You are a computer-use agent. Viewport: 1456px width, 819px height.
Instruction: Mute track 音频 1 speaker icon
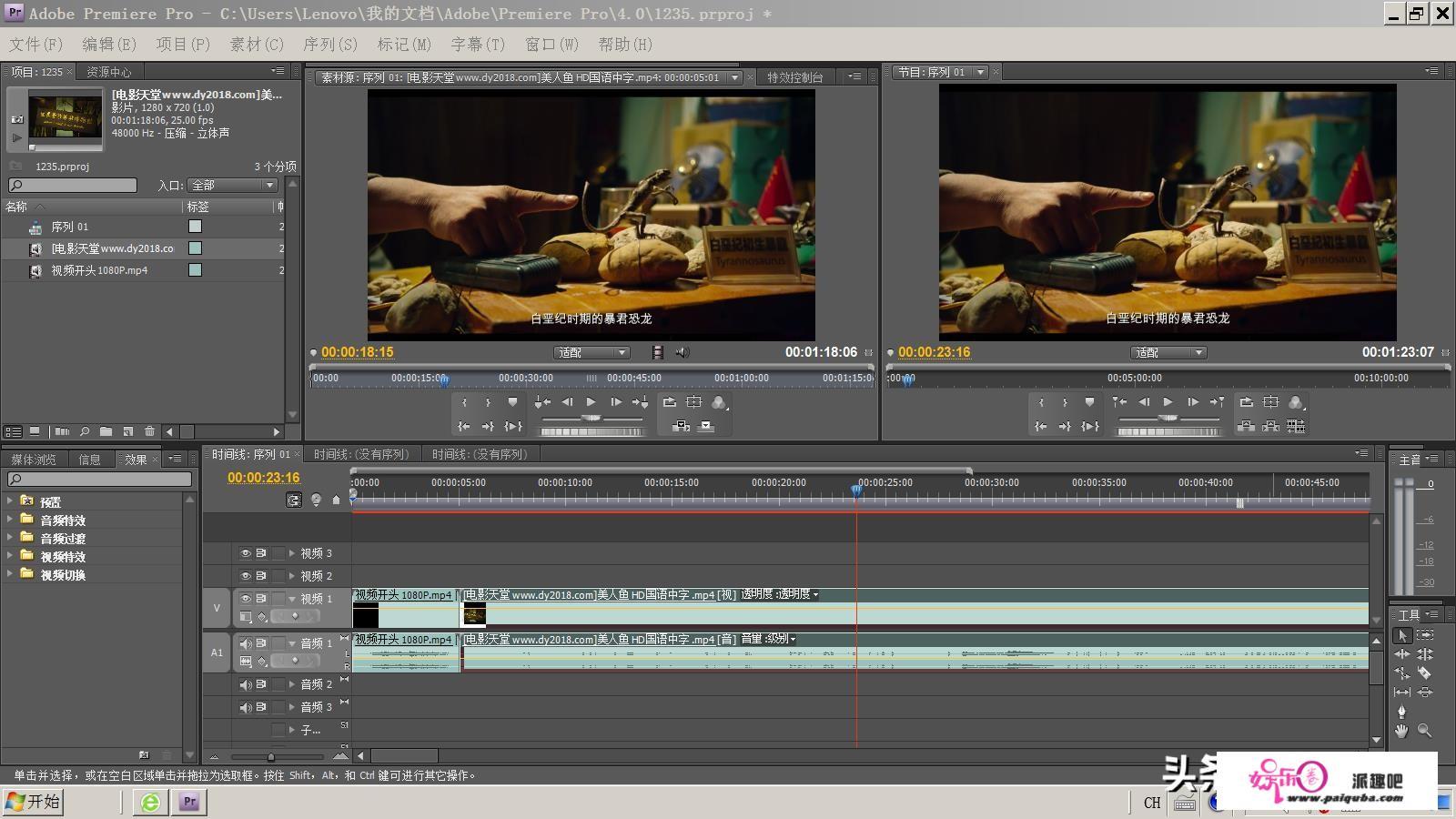[x=246, y=643]
